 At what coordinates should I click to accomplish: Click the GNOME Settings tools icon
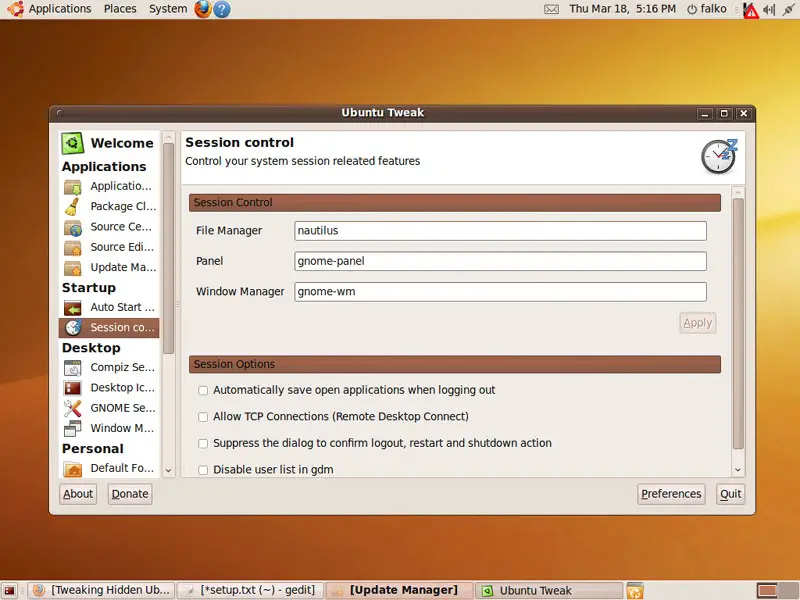click(x=72, y=409)
